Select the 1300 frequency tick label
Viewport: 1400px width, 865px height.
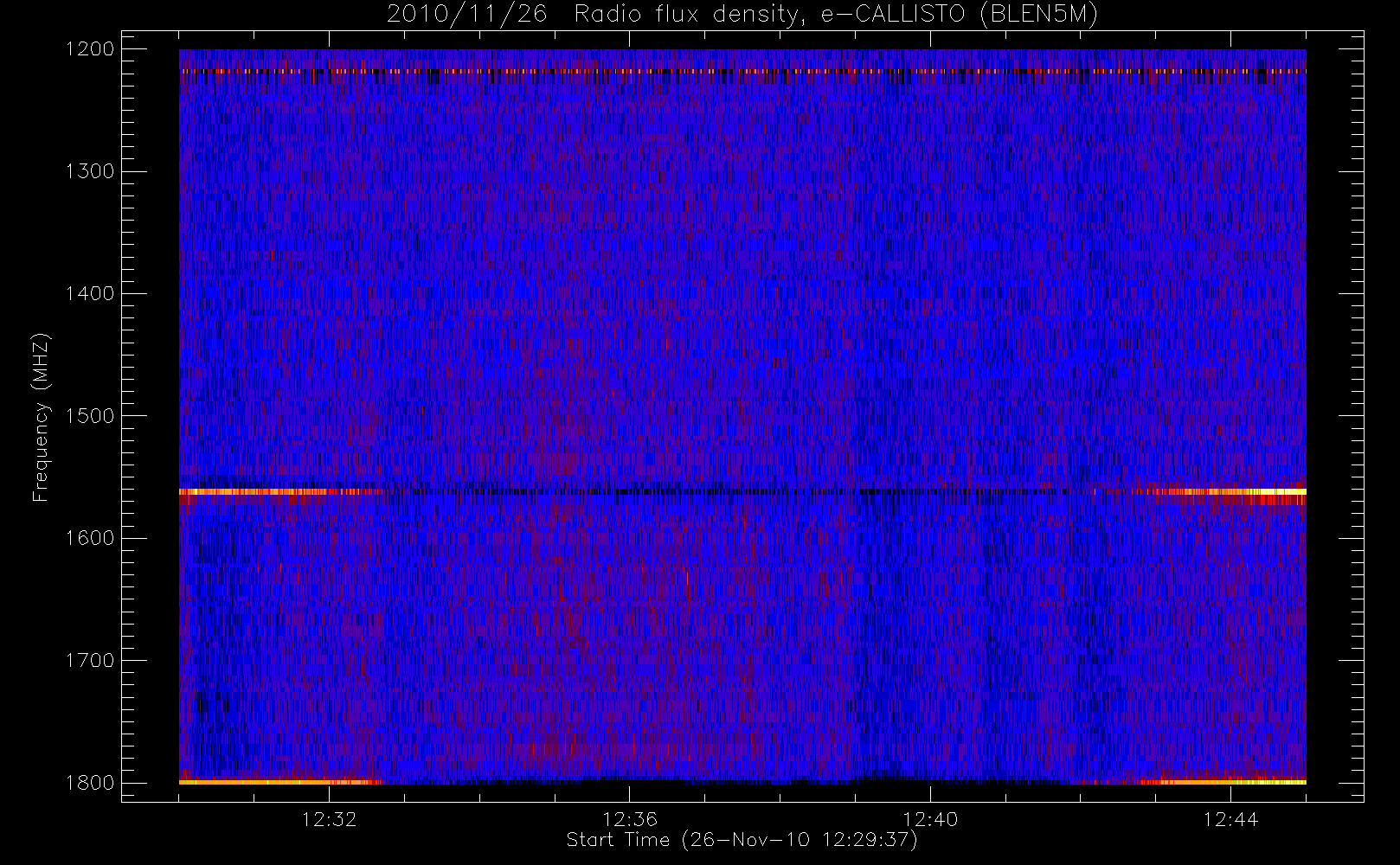click(90, 171)
